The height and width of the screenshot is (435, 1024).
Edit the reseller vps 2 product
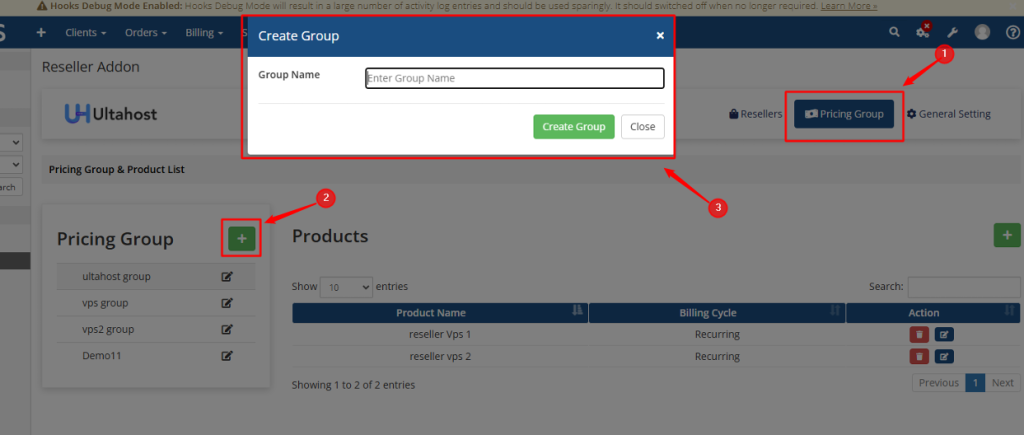coord(944,357)
